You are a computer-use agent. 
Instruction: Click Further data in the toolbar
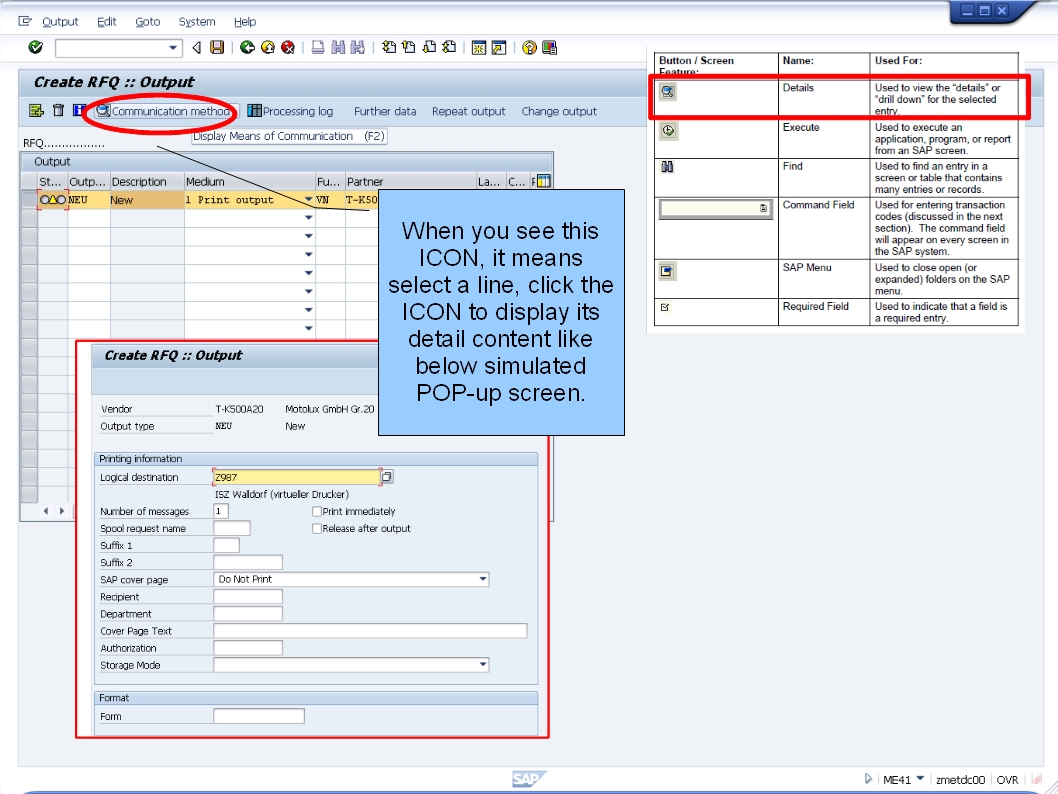(385, 111)
